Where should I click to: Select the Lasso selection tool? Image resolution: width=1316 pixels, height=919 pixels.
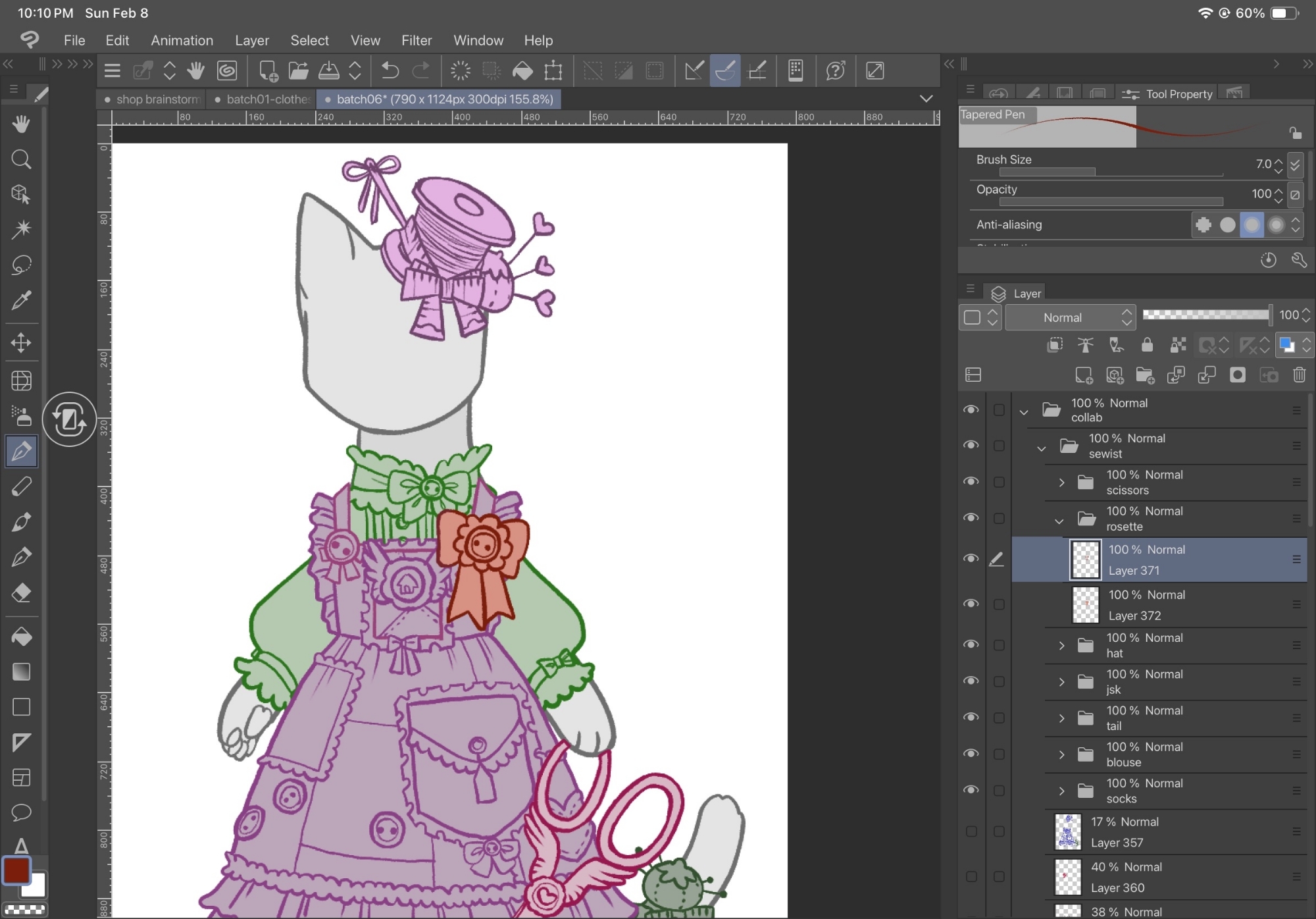tap(21, 265)
